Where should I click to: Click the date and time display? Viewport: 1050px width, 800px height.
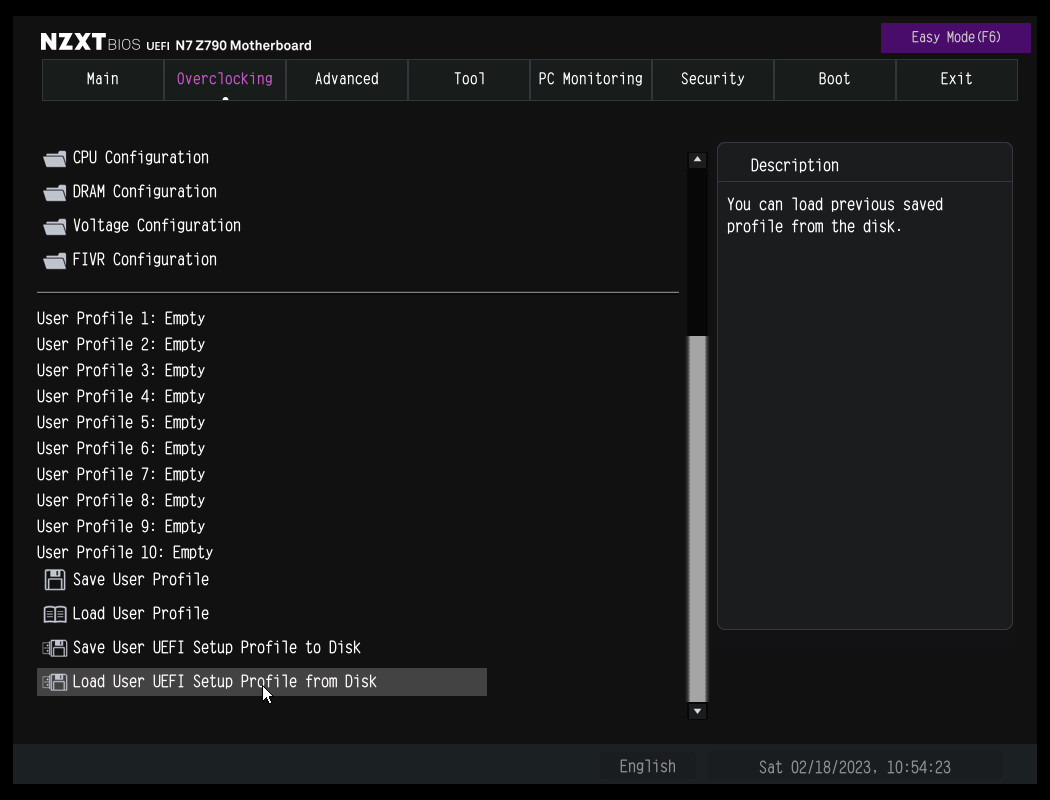tap(854, 767)
